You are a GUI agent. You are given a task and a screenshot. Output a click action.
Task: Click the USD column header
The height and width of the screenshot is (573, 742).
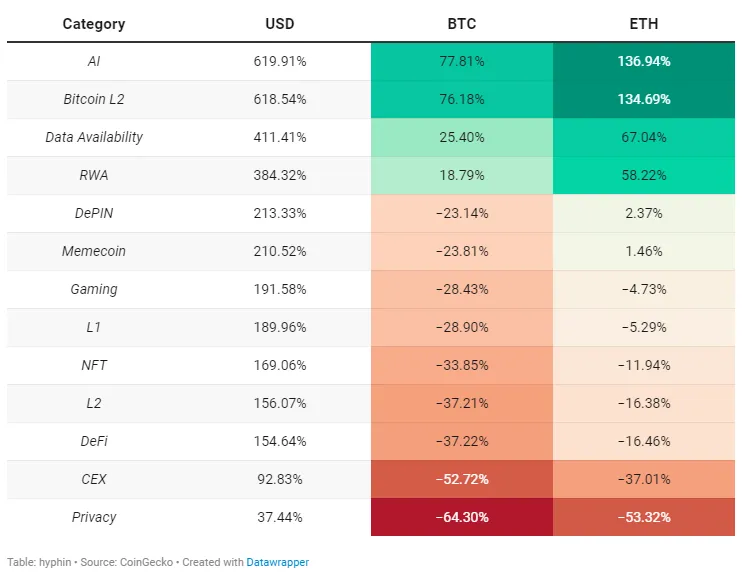280,24
